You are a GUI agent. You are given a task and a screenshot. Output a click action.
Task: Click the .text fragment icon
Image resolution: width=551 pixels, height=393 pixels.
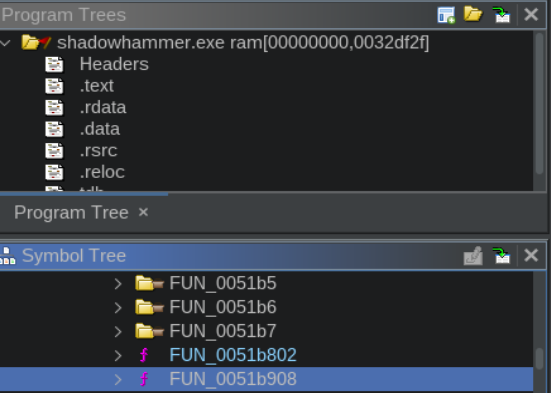(x=54, y=86)
